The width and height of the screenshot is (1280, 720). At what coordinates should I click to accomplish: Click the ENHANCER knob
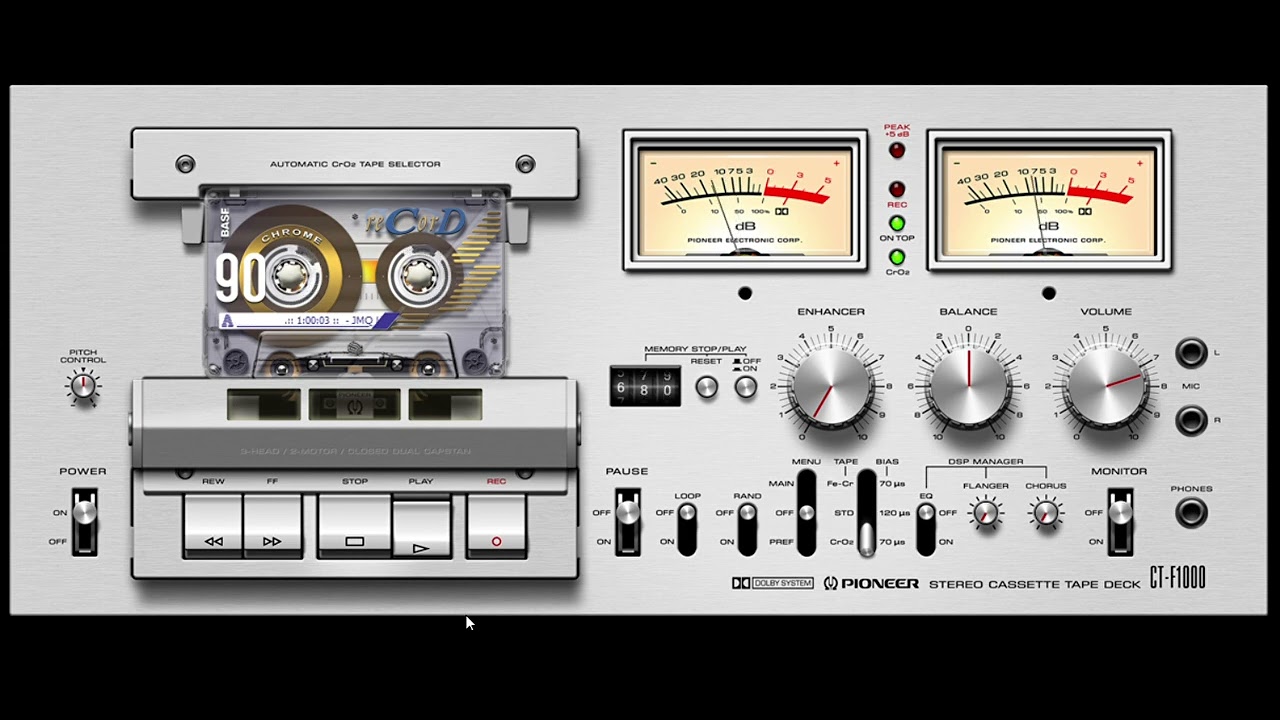[x=832, y=384]
